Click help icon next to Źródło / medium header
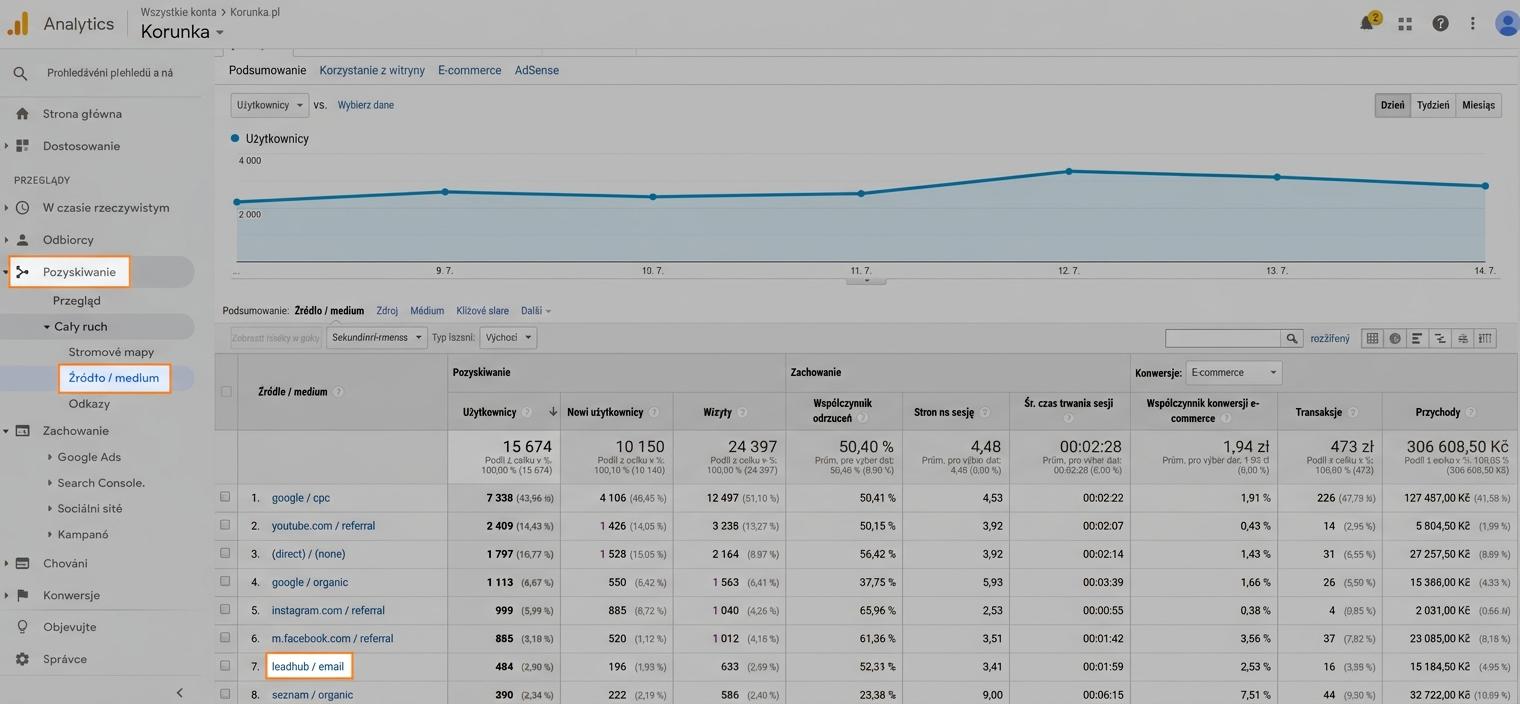Screen dimensions: 1520x704 pos(338,392)
